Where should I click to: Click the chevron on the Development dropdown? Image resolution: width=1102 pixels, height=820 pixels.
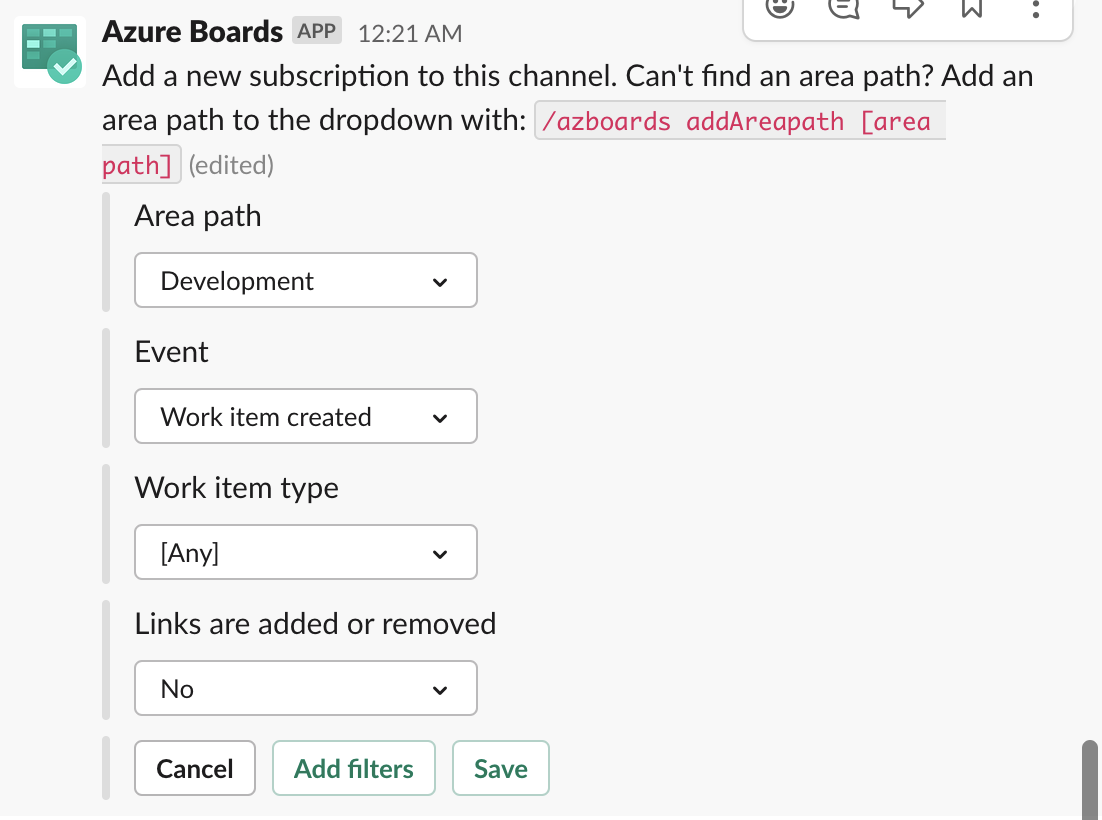[x=440, y=281]
